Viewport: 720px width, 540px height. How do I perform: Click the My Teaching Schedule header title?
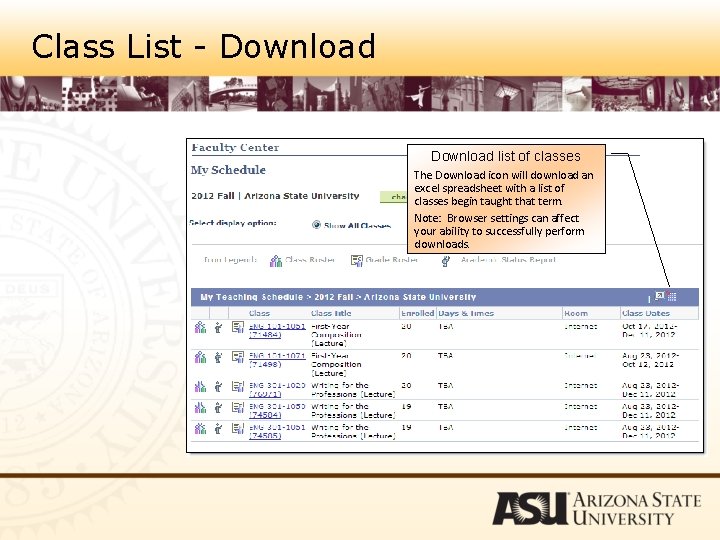click(338, 297)
